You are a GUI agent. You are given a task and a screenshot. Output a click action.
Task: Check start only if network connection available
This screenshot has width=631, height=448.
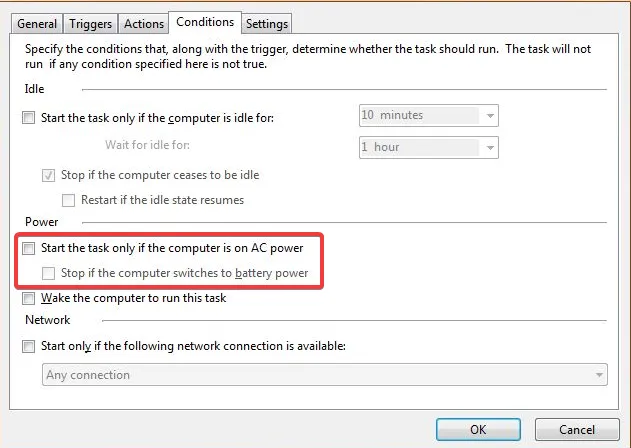28,346
